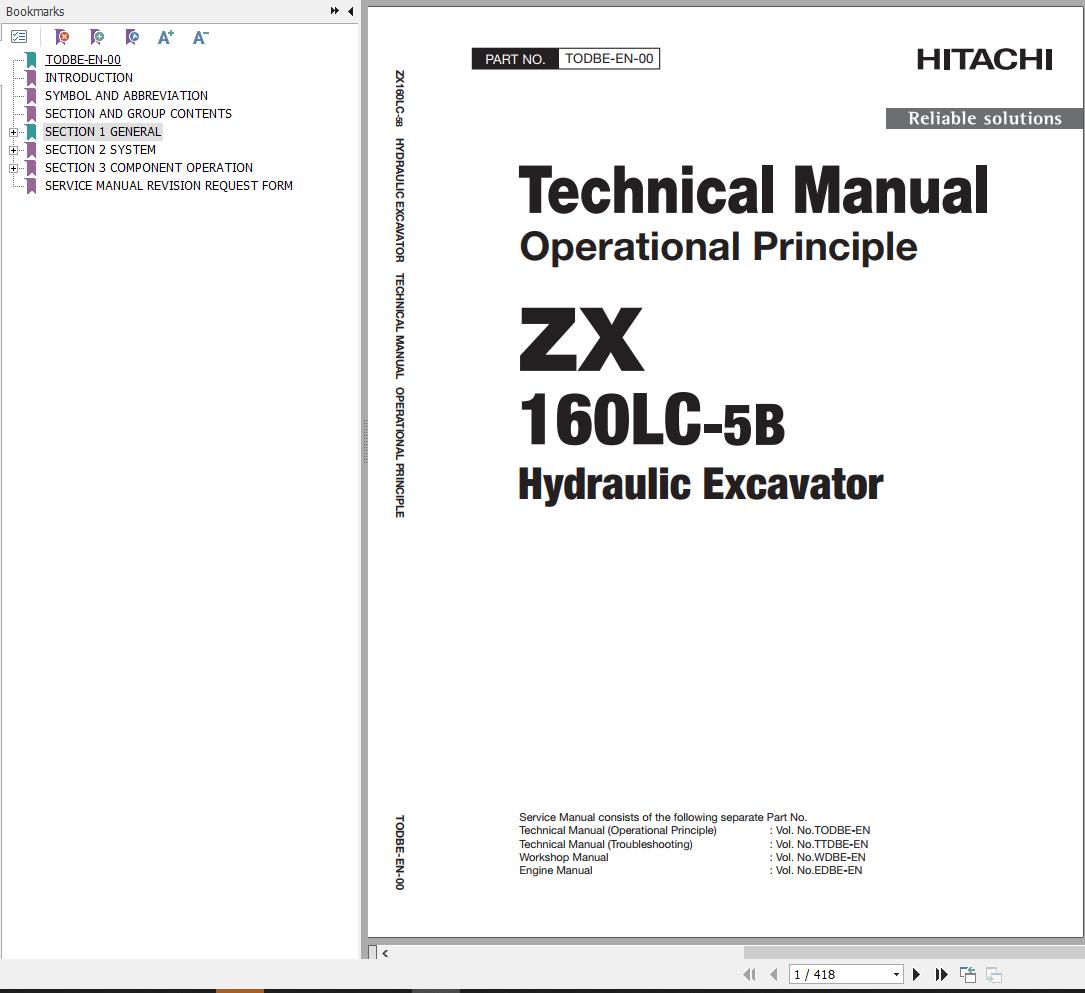
Task: Open the bookmark options menu icon
Action: coord(19,37)
